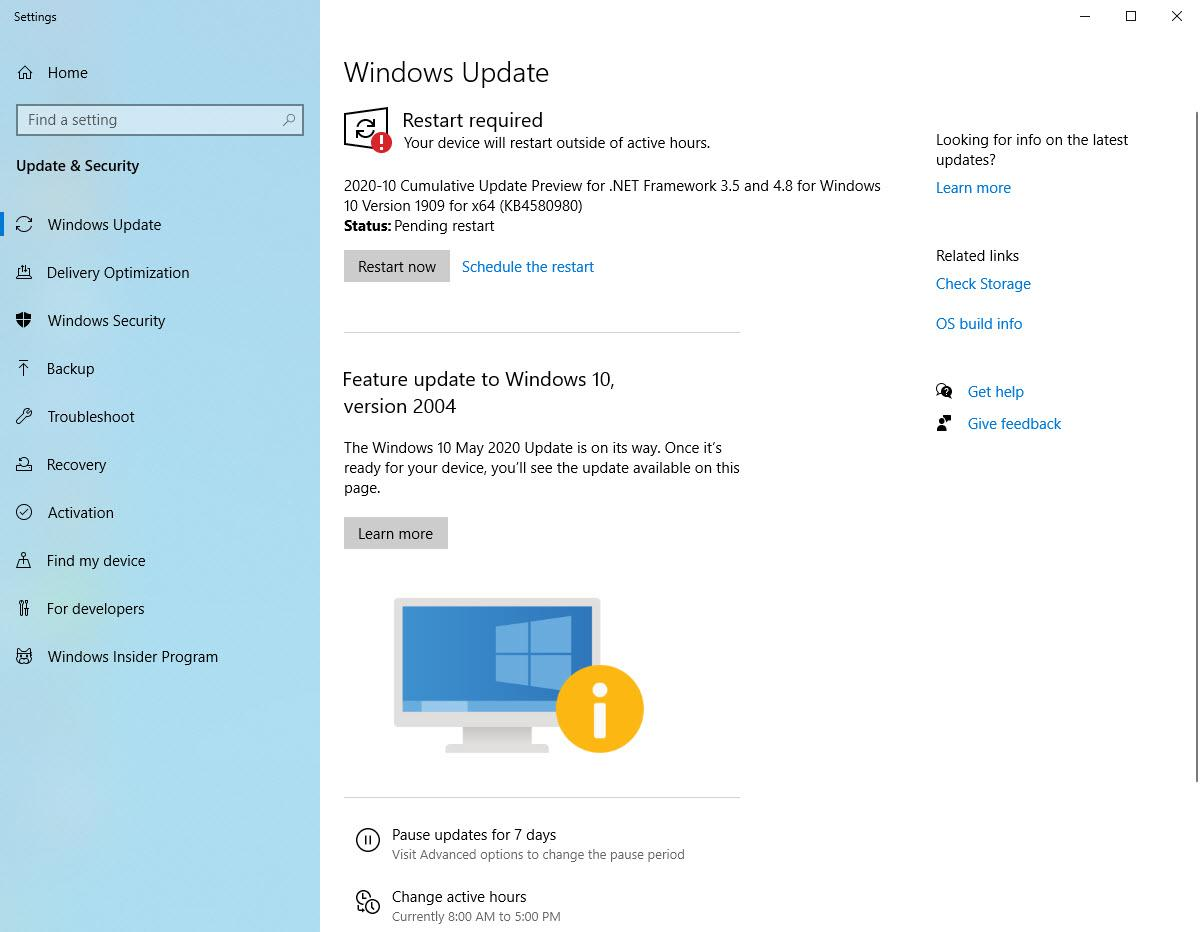Click the monitor illustration with info badge
Image resolution: width=1200 pixels, height=932 pixels.
(x=519, y=675)
